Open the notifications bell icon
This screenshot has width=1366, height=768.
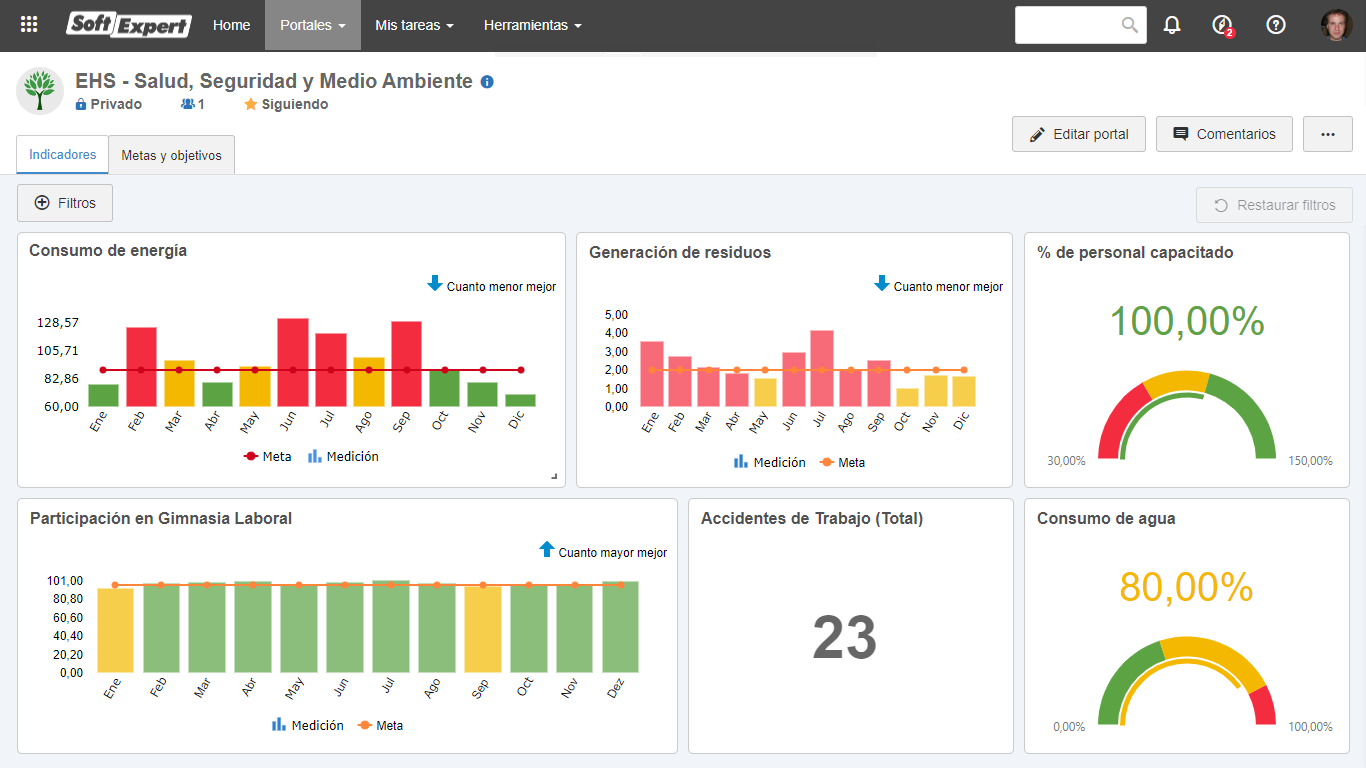1172,25
